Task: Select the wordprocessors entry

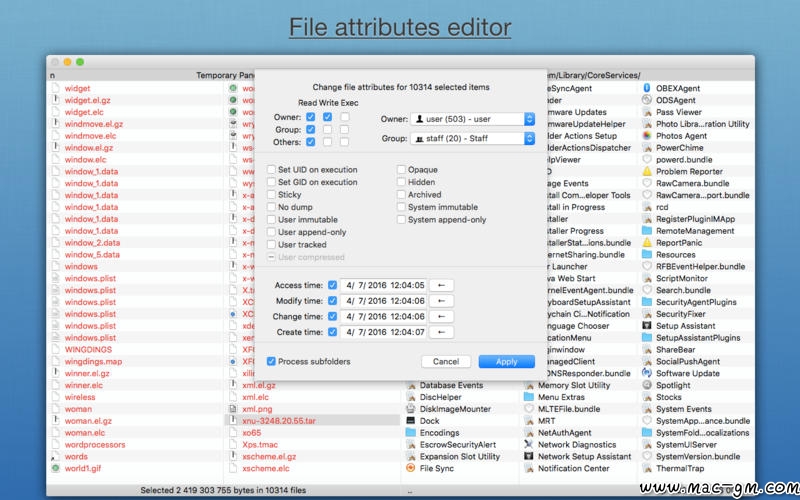Action: click(95, 444)
